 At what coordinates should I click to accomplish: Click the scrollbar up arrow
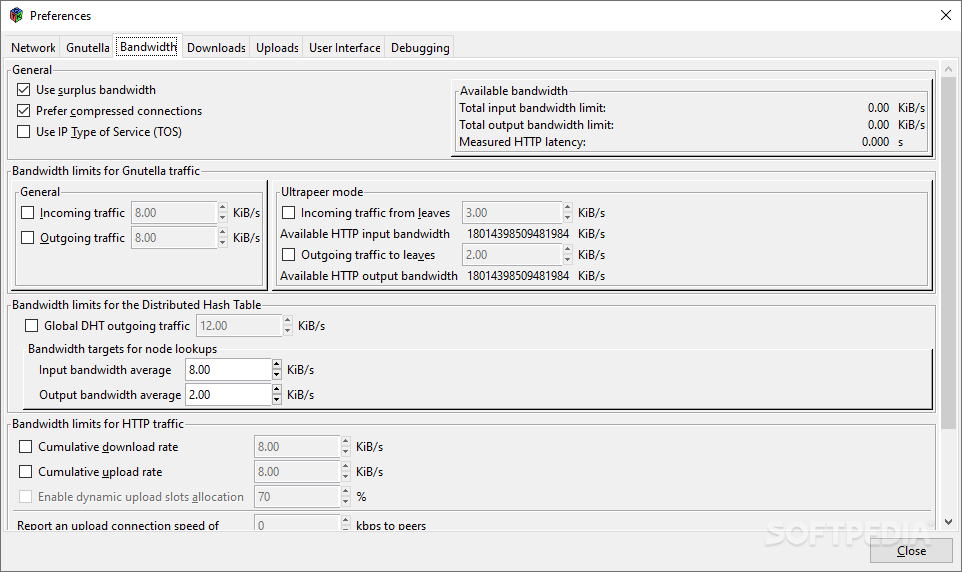pyautogui.click(x=949, y=69)
